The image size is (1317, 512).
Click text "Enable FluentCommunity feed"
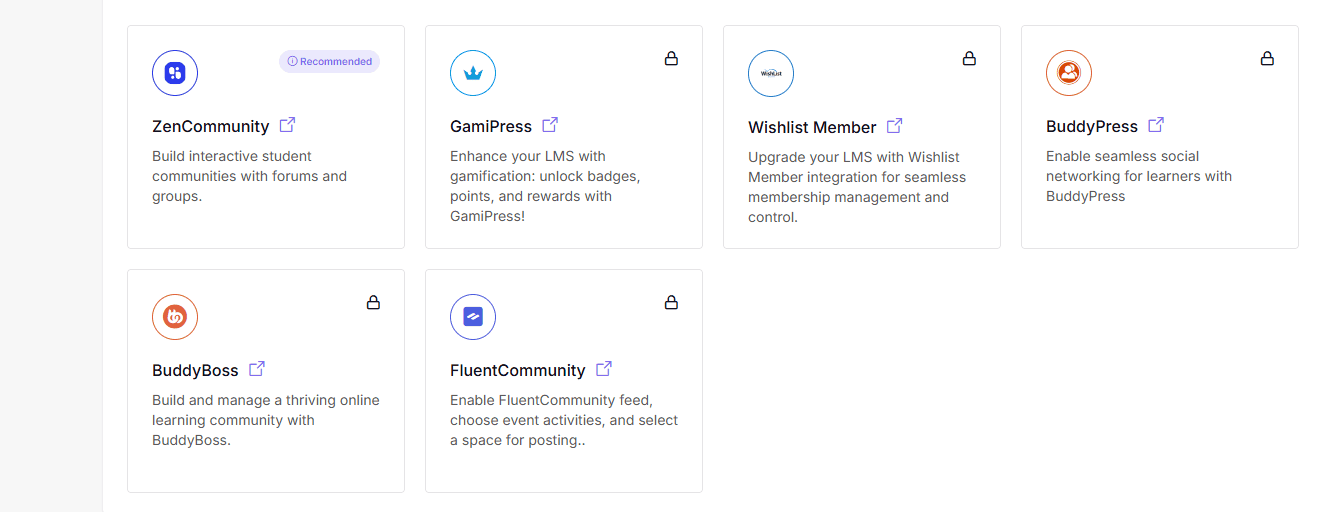point(549,400)
